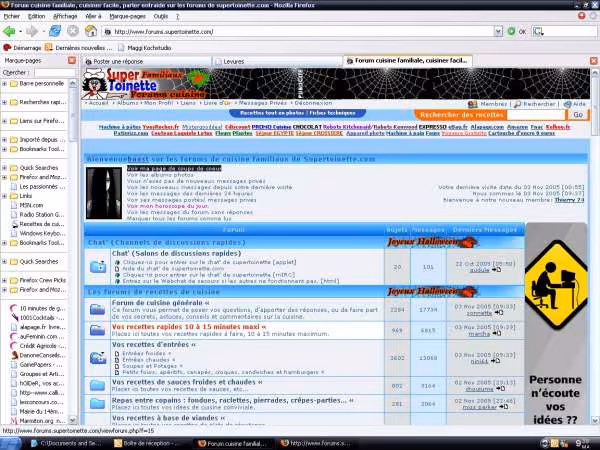Click last-post arrow in the Chat' row
Viewport: 600px width, 450px height.
pyautogui.click(x=497, y=270)
